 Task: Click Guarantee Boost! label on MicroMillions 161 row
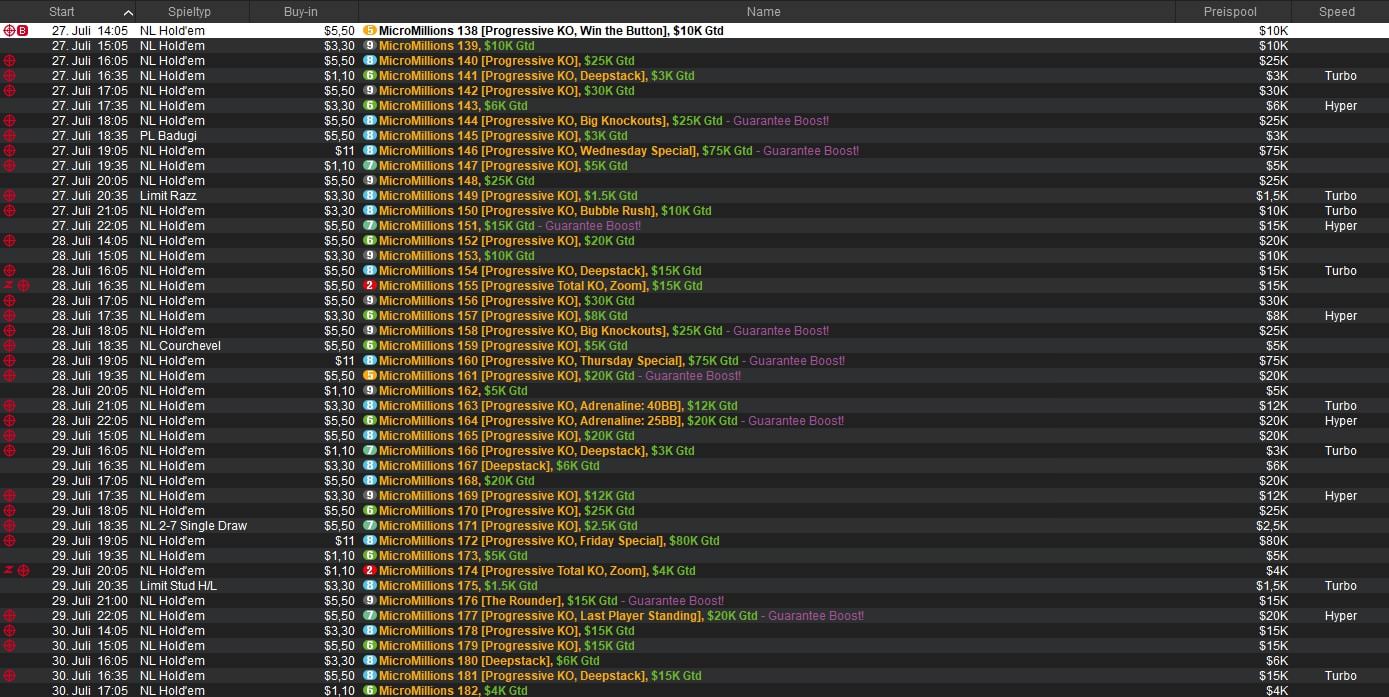tap(693, 376)
